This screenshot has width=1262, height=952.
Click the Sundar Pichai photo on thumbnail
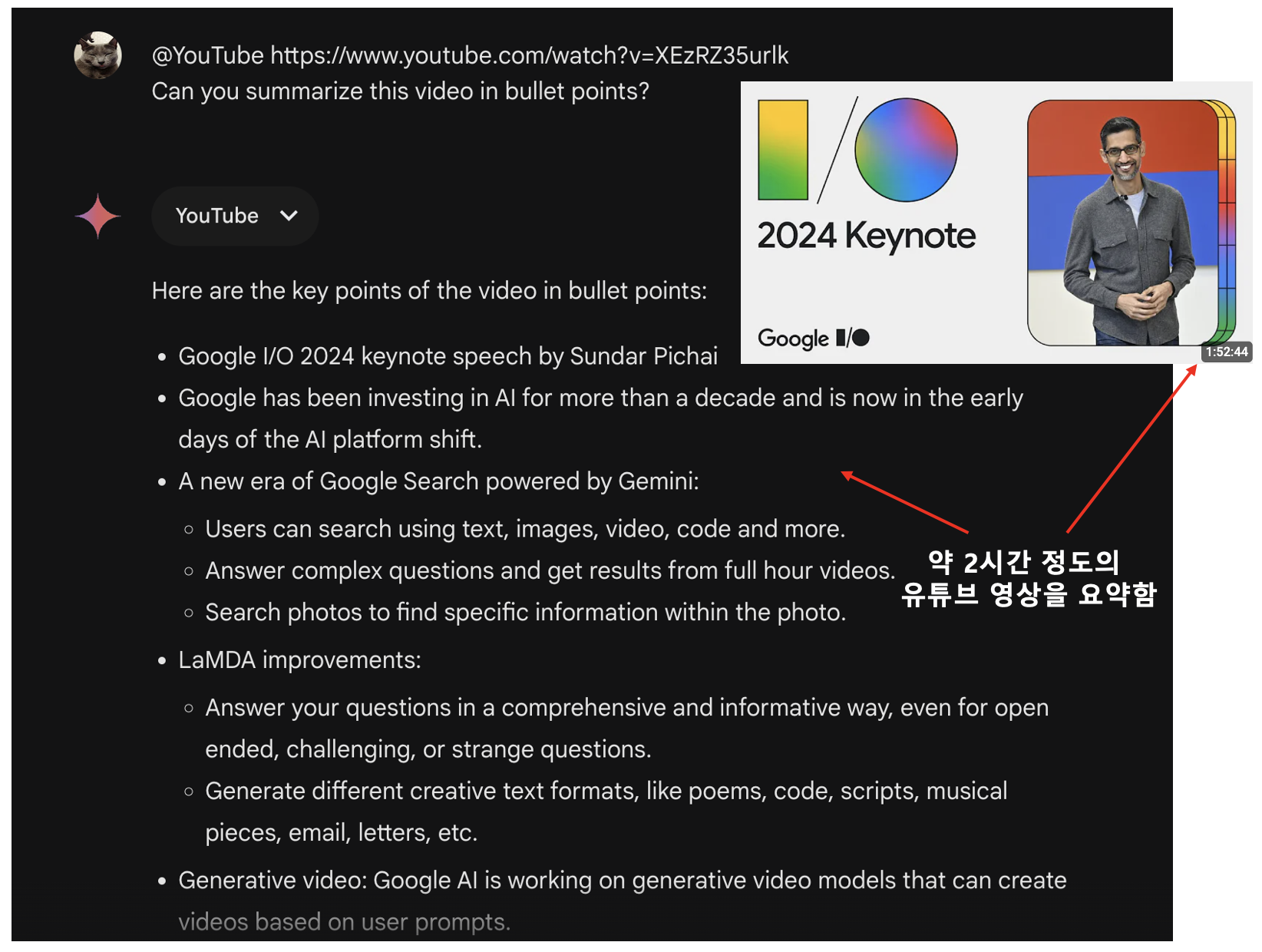1124,223
